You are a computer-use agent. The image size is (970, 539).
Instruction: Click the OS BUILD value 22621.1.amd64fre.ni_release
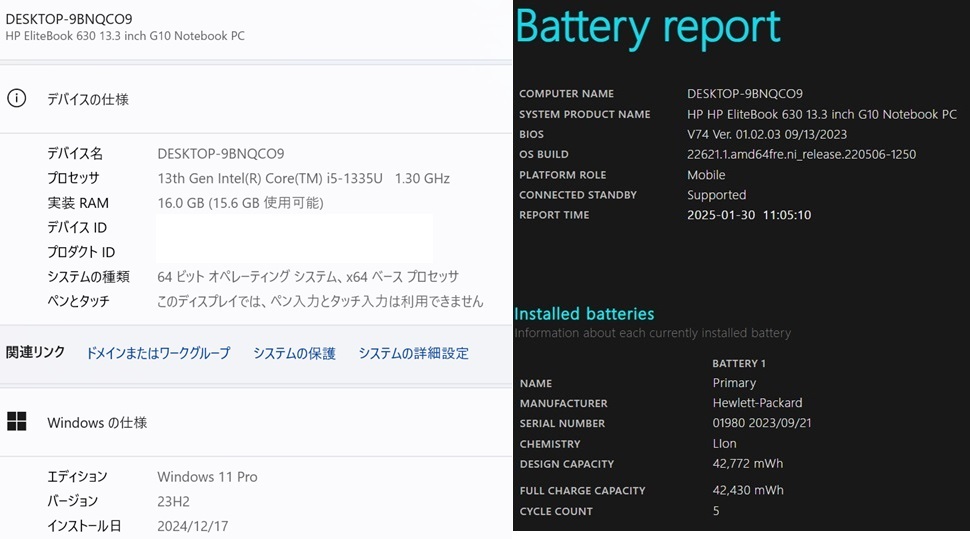point(801,154)
